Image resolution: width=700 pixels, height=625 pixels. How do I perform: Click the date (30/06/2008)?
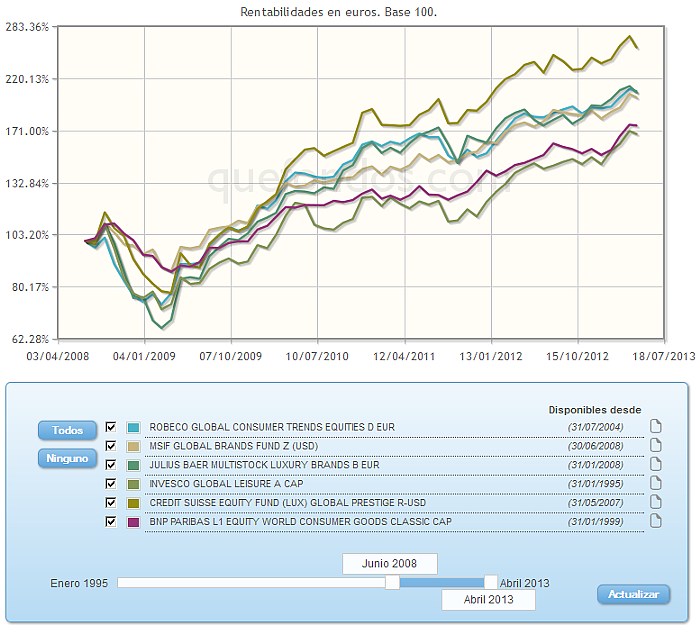tap(596, 446)
